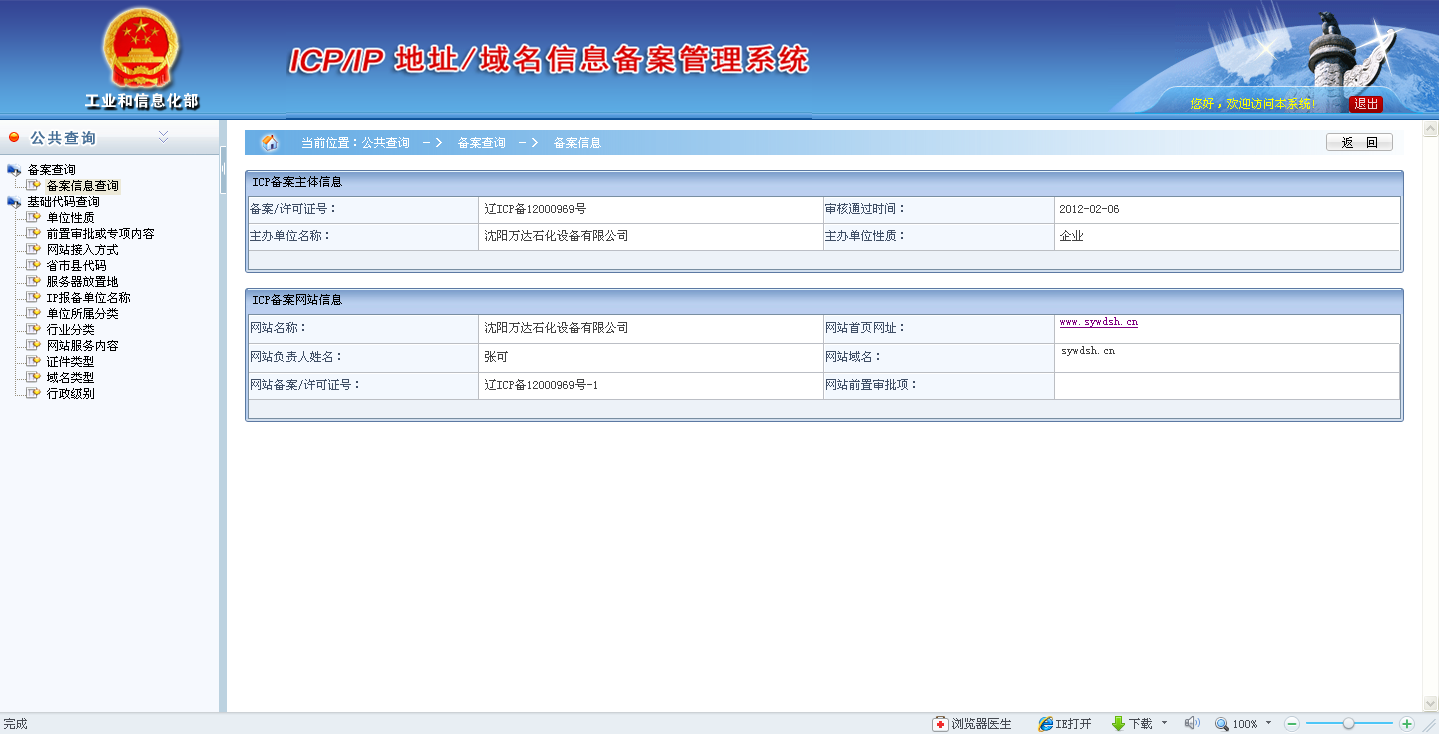Click the page icon beside 域名类型
This screenshot has height=734, width=1439.
pos(34,378)
